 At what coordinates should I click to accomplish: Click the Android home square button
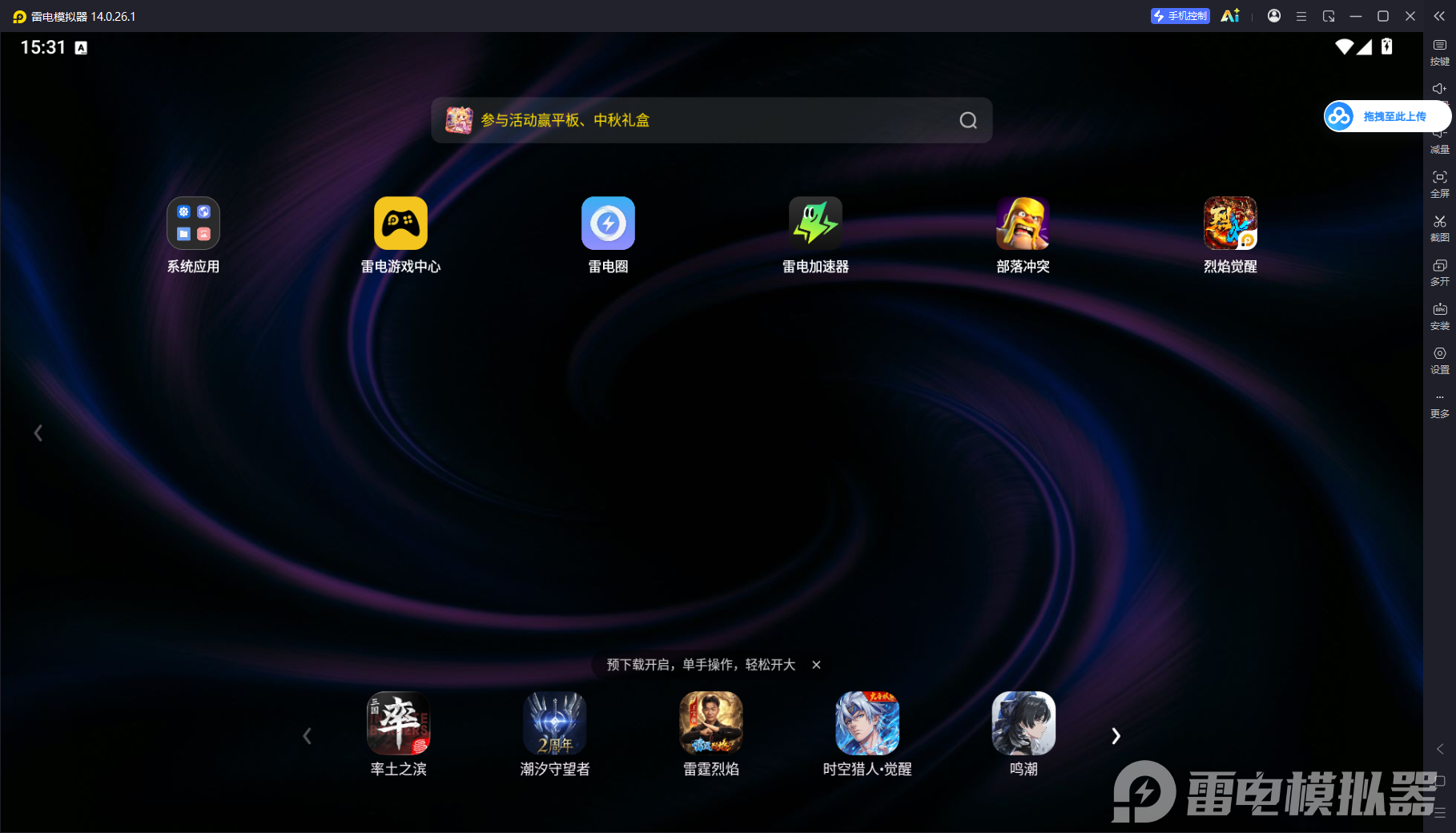(x=1440, y=780)
